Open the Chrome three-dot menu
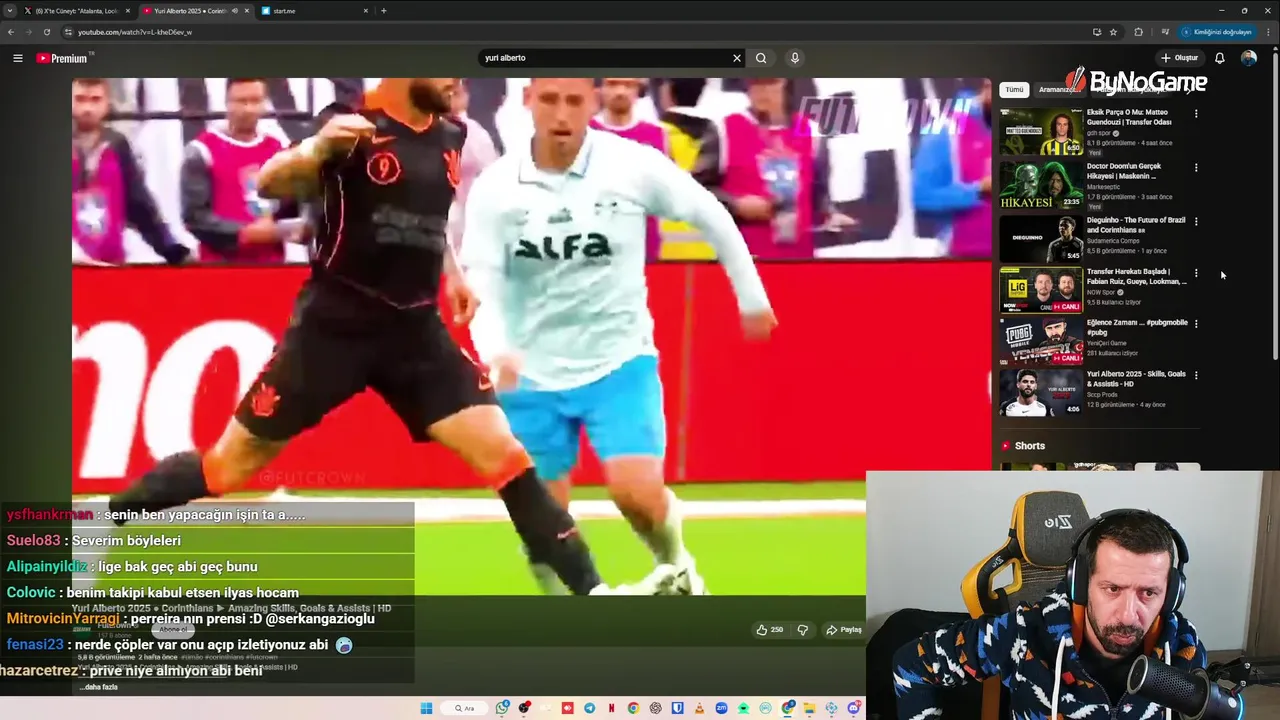Screen dimensions: 1280x720 pos(1269,32)
